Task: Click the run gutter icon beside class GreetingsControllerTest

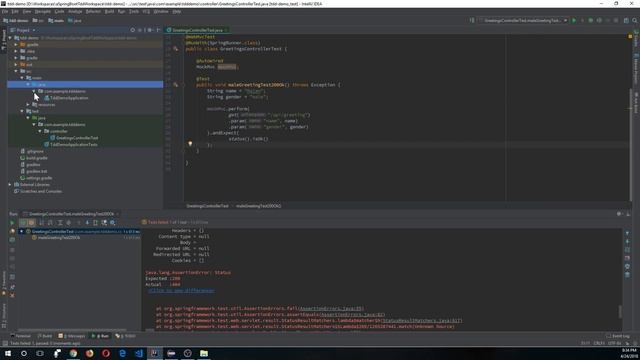Action: click(176, 49)
